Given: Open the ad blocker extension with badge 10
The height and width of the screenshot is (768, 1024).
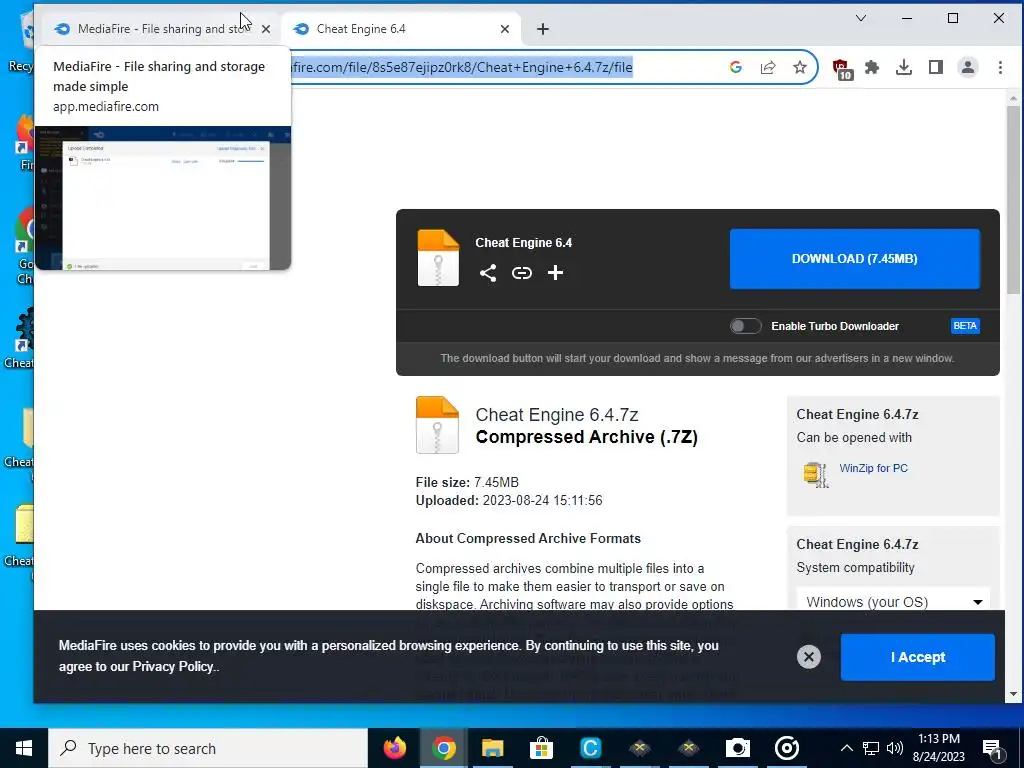Looking at the screenshot, I should (x=842, y=68).
